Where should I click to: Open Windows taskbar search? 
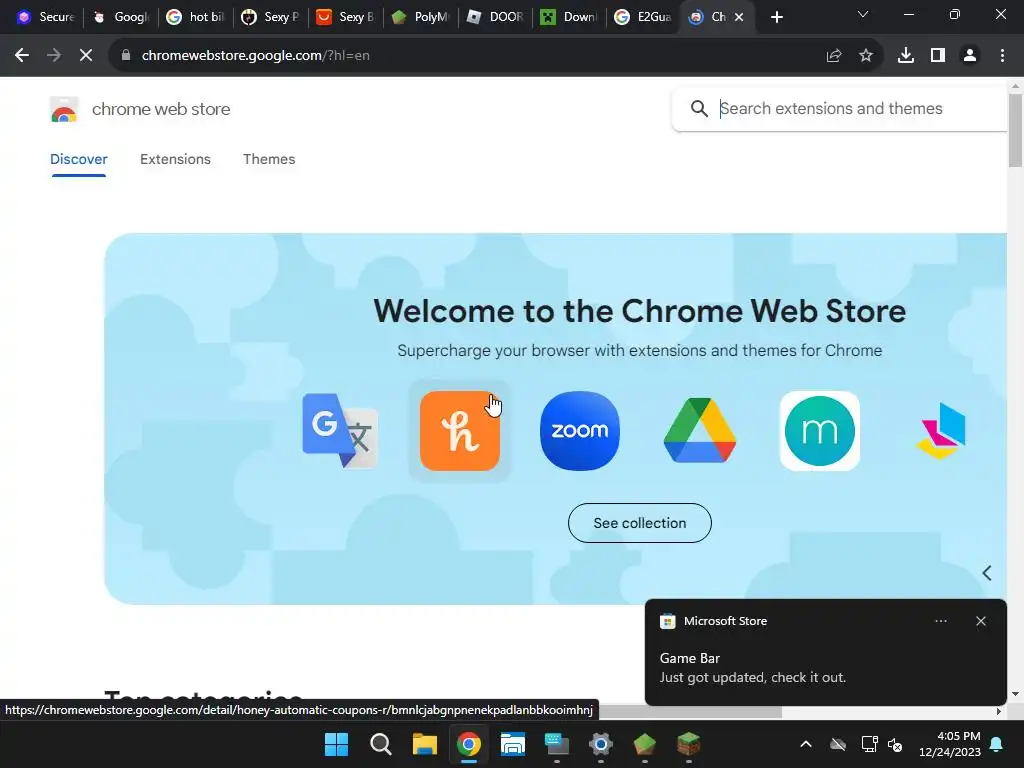pos(381,744)
